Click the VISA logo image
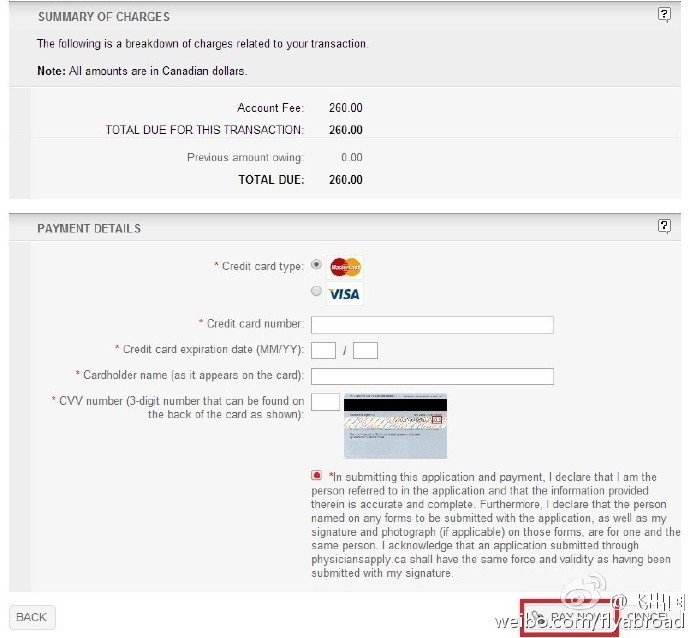The width and height of the screenshot is (690, 638). [345, 294]
